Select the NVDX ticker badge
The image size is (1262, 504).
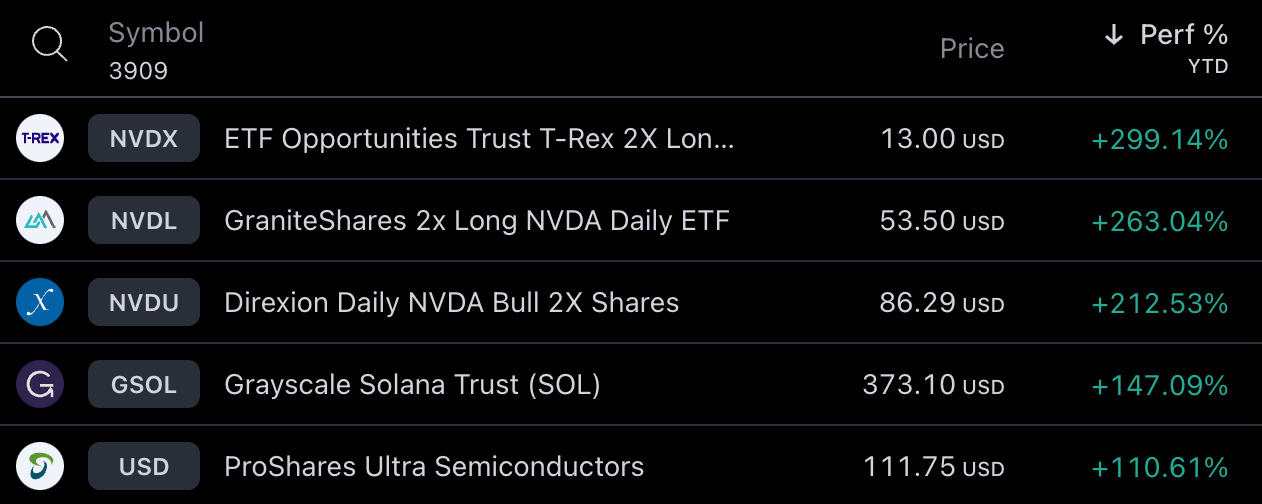[144, 139]
